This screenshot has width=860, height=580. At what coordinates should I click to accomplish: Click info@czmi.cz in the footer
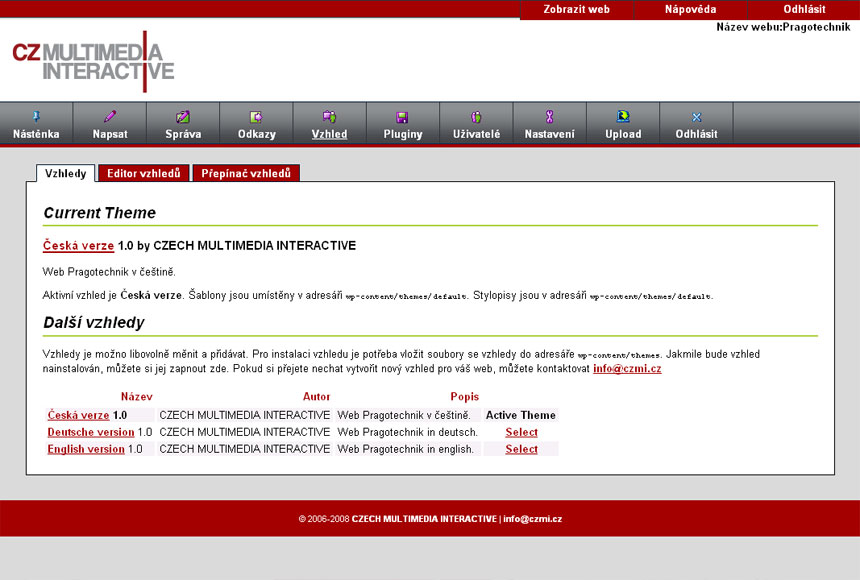(532, 519)
